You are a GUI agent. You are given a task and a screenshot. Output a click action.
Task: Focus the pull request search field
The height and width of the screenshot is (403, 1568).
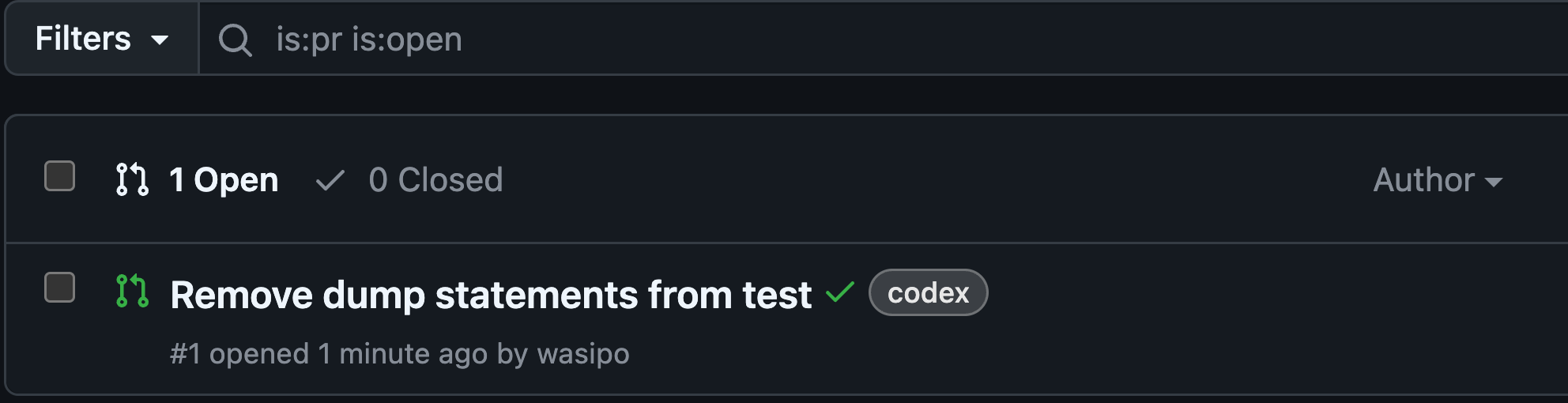(883, 39)
